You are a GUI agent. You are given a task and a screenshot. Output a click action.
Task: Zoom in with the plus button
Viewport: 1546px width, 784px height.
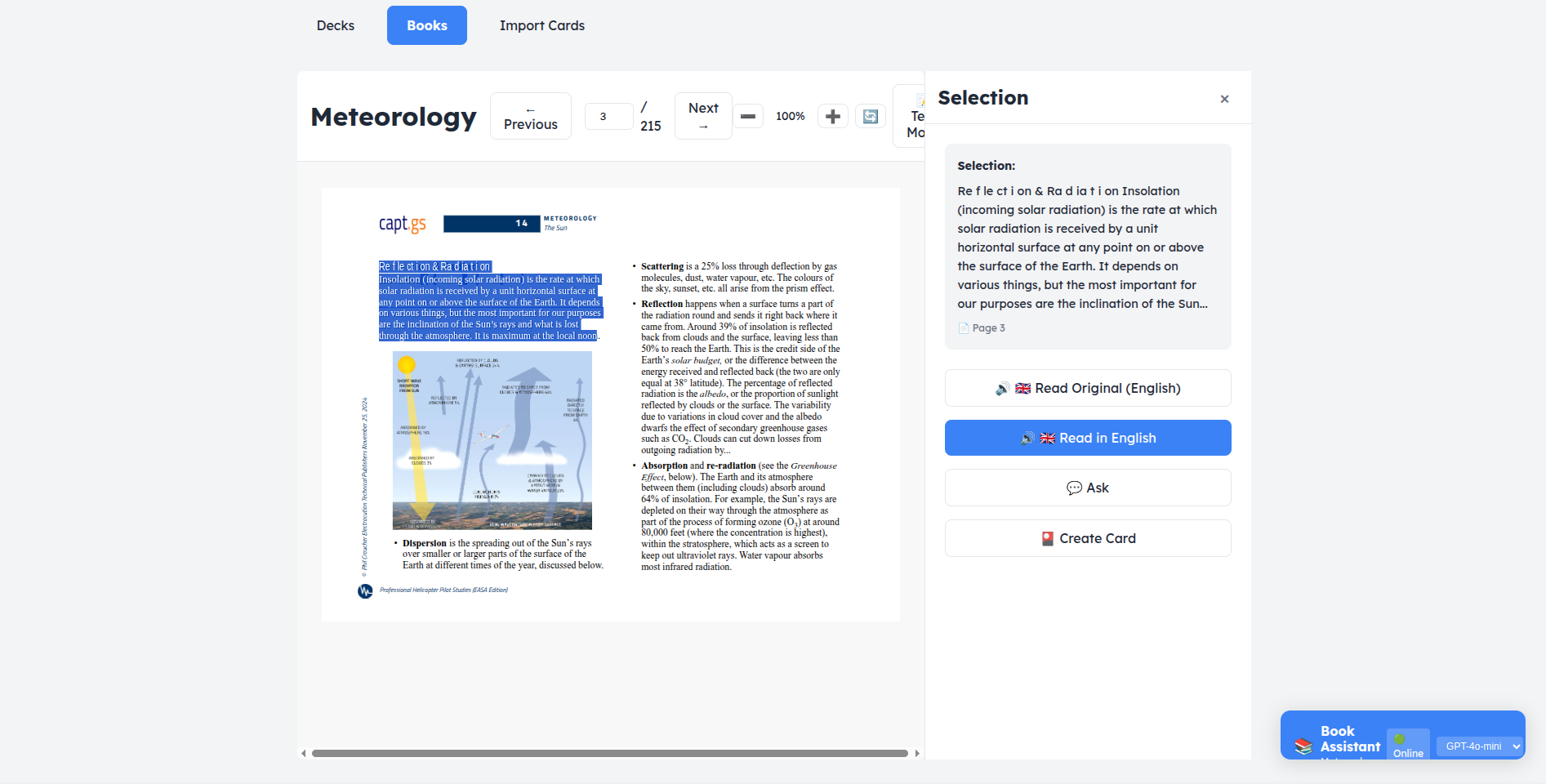832,117
